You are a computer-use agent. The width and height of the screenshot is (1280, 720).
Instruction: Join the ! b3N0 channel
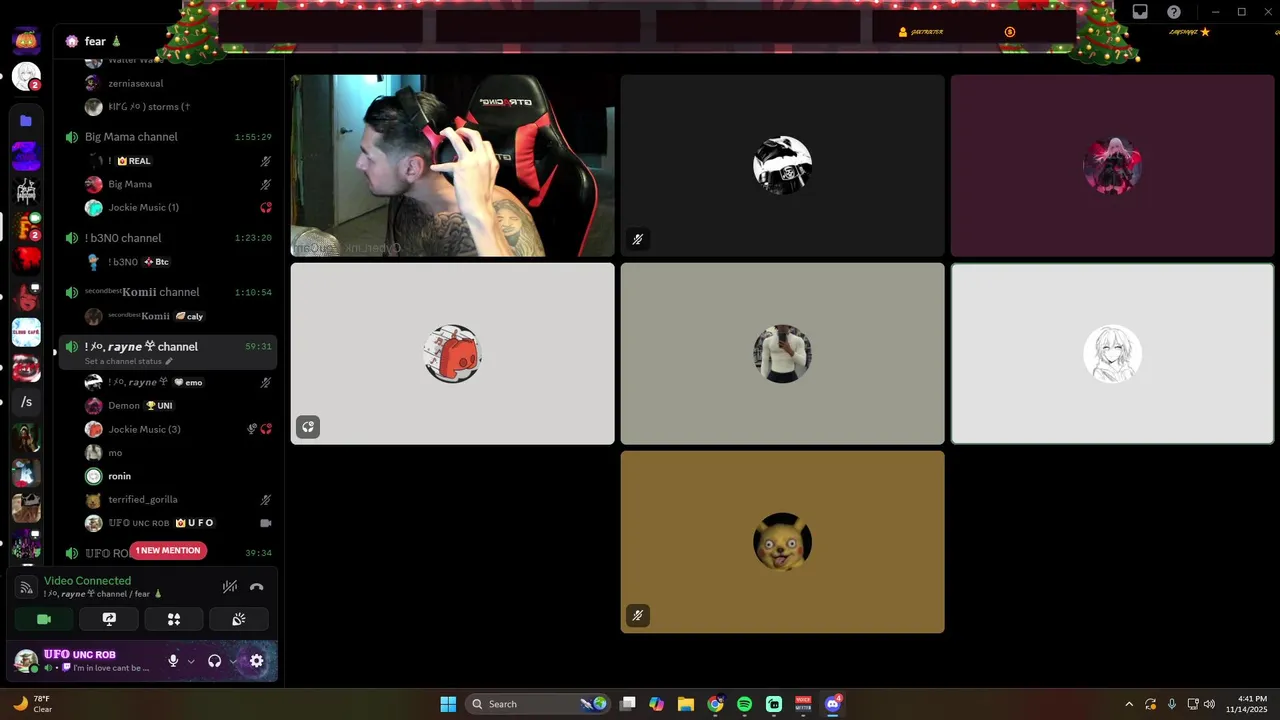pyautogui.click(x=168, y=238)
